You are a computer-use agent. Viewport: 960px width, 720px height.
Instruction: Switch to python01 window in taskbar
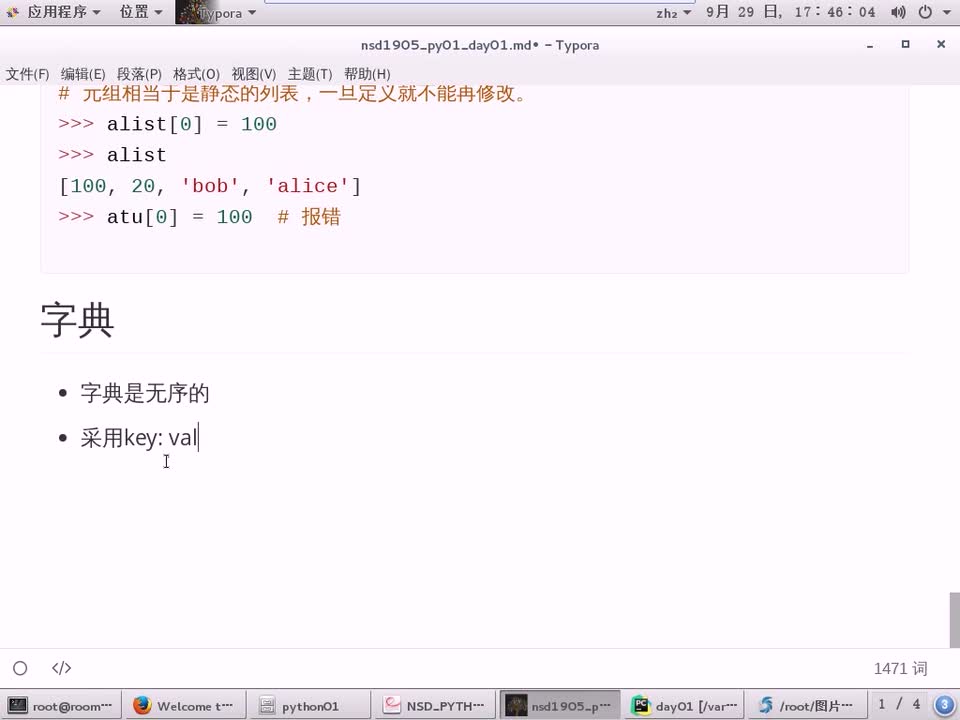click(310, 706)
